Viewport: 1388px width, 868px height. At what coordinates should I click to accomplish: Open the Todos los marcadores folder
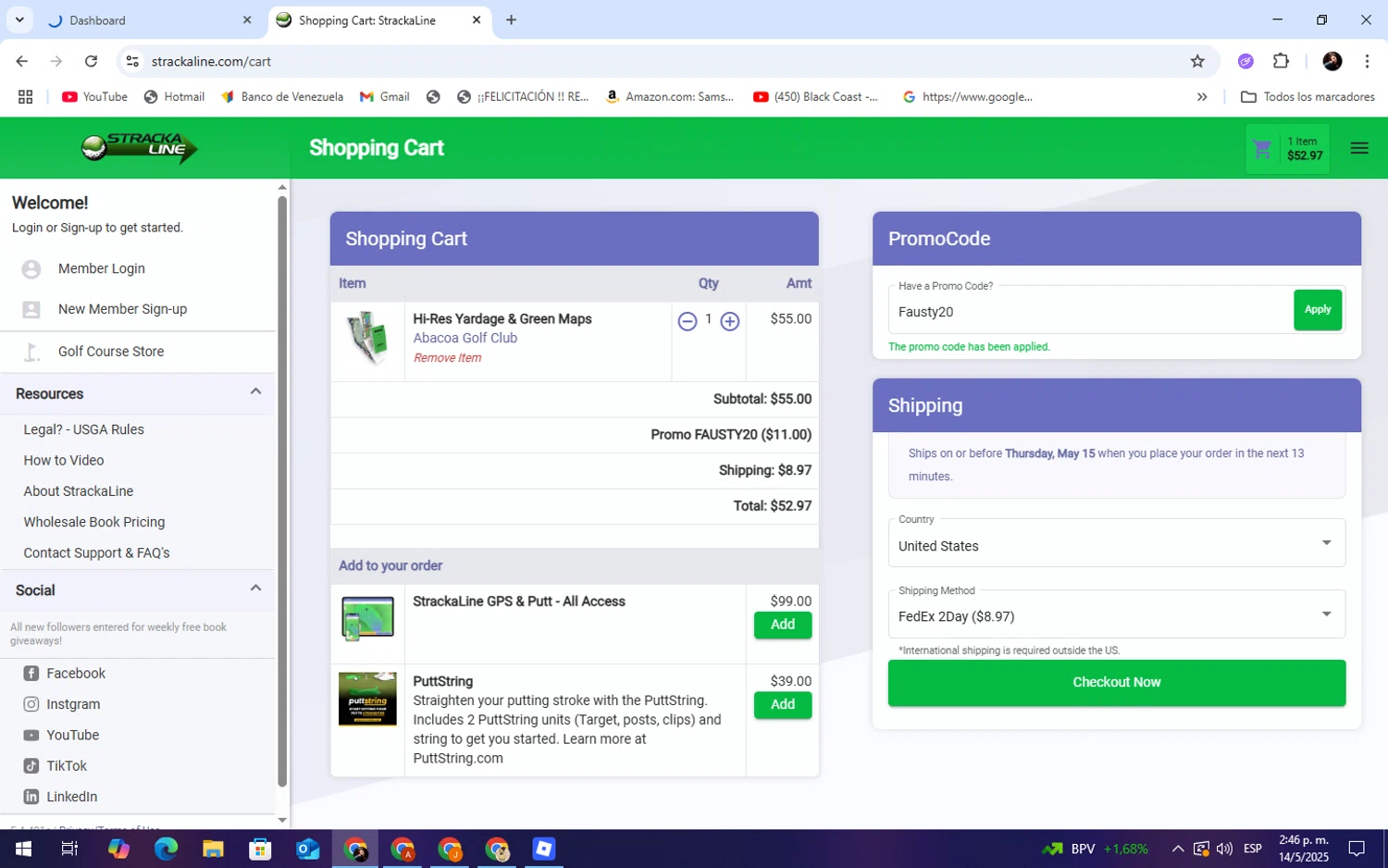1307,97
